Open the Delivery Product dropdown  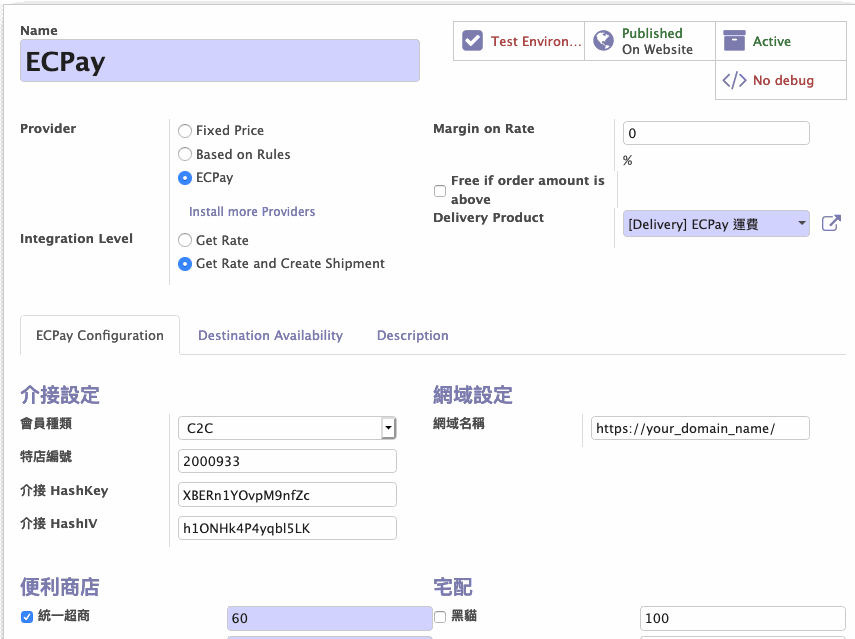pyautogui.click(x=716, y=224)
